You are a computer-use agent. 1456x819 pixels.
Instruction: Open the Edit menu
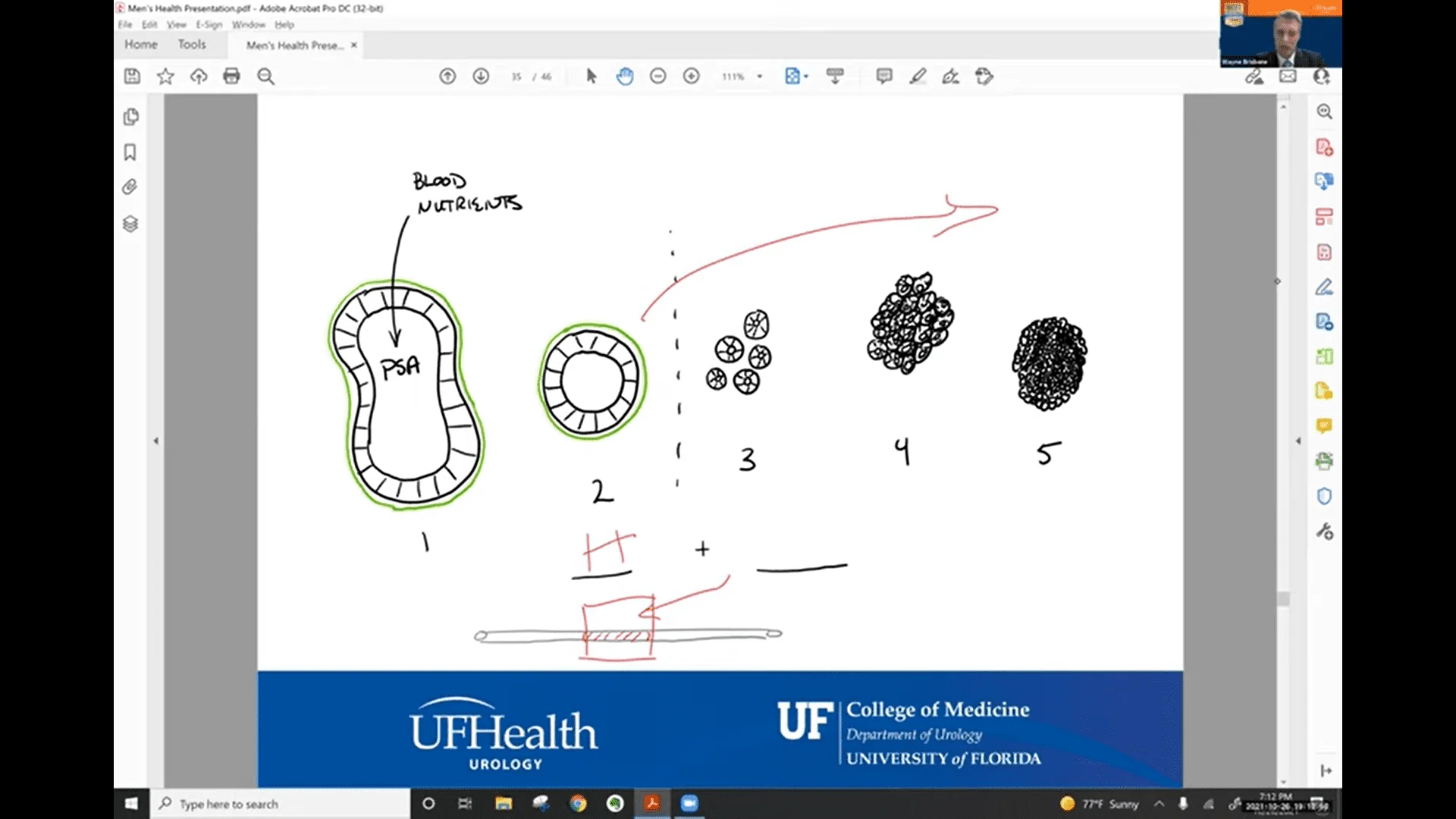click(x=149, y=24)
